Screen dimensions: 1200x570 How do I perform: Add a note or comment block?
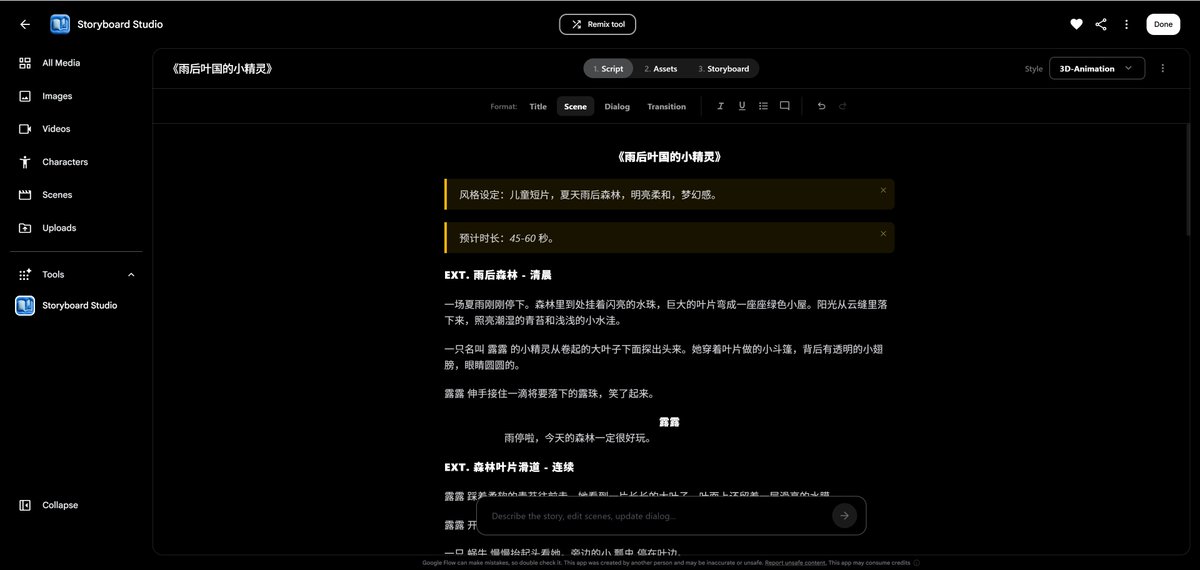[785, 106]
